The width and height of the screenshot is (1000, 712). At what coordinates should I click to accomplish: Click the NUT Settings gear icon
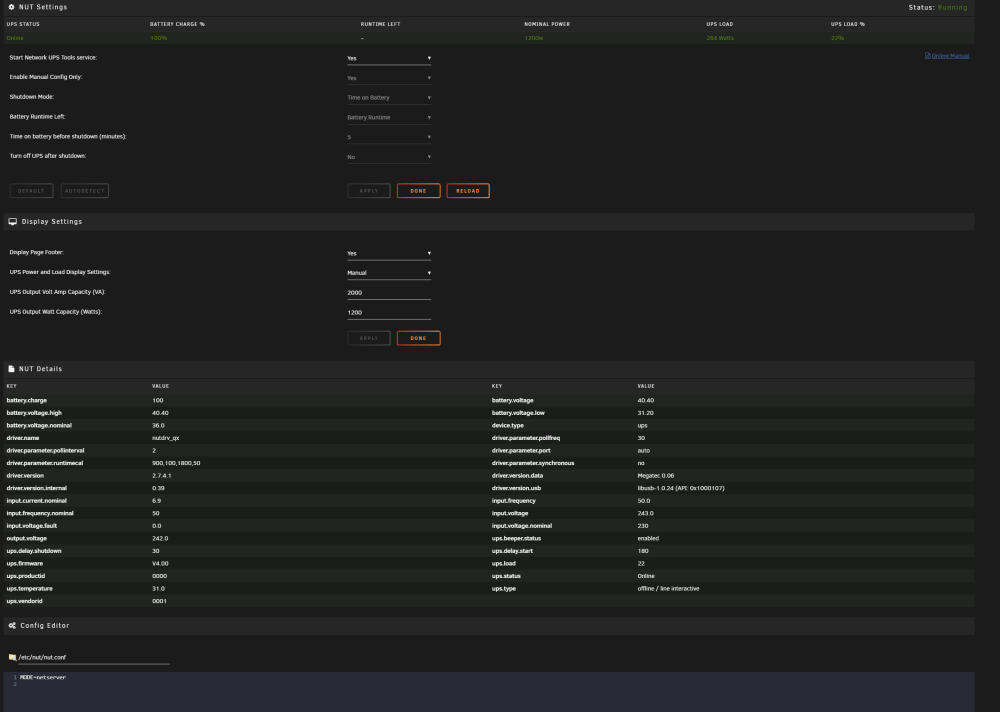tap(11, 7)
